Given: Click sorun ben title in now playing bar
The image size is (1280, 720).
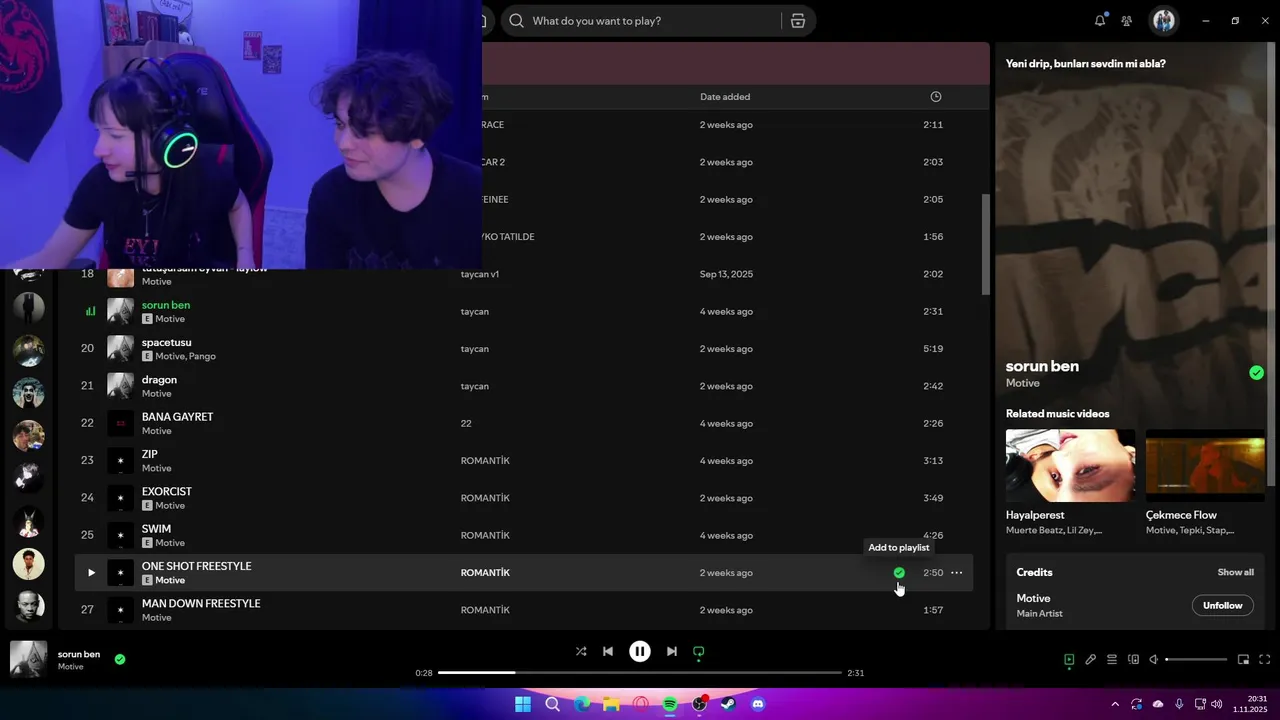Looking at the screenshot, I should tap(79, 654).
